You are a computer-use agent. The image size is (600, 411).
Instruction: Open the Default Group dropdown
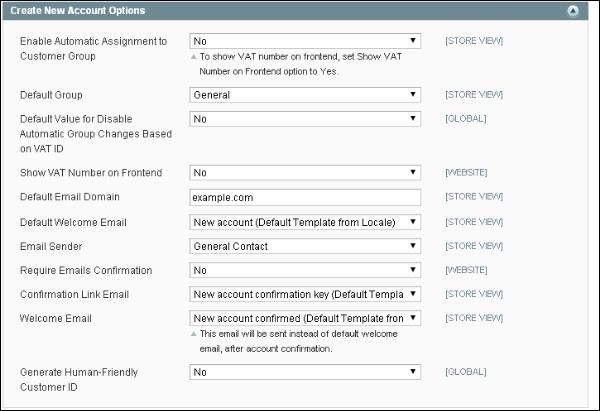pyautogui.click(x=305, y=95)
